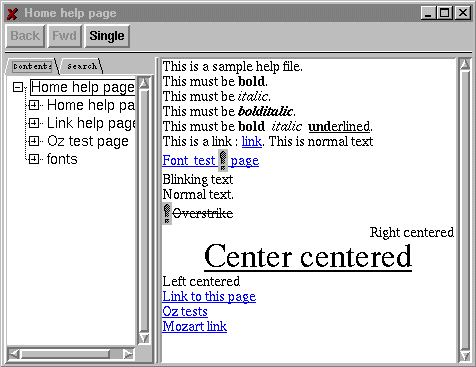Click the 'This is a sample help file' line
This screenshot has width=476, height=367.
[x=233, y=67]
